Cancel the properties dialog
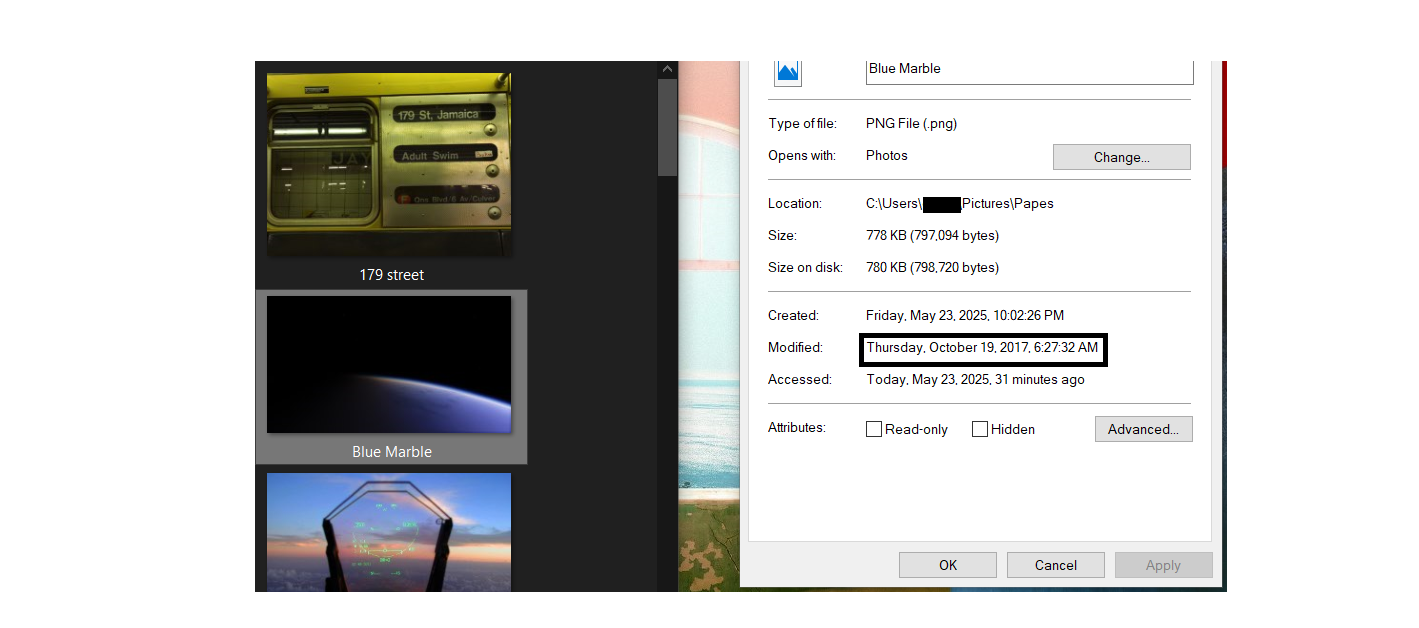 (1056, 565)
